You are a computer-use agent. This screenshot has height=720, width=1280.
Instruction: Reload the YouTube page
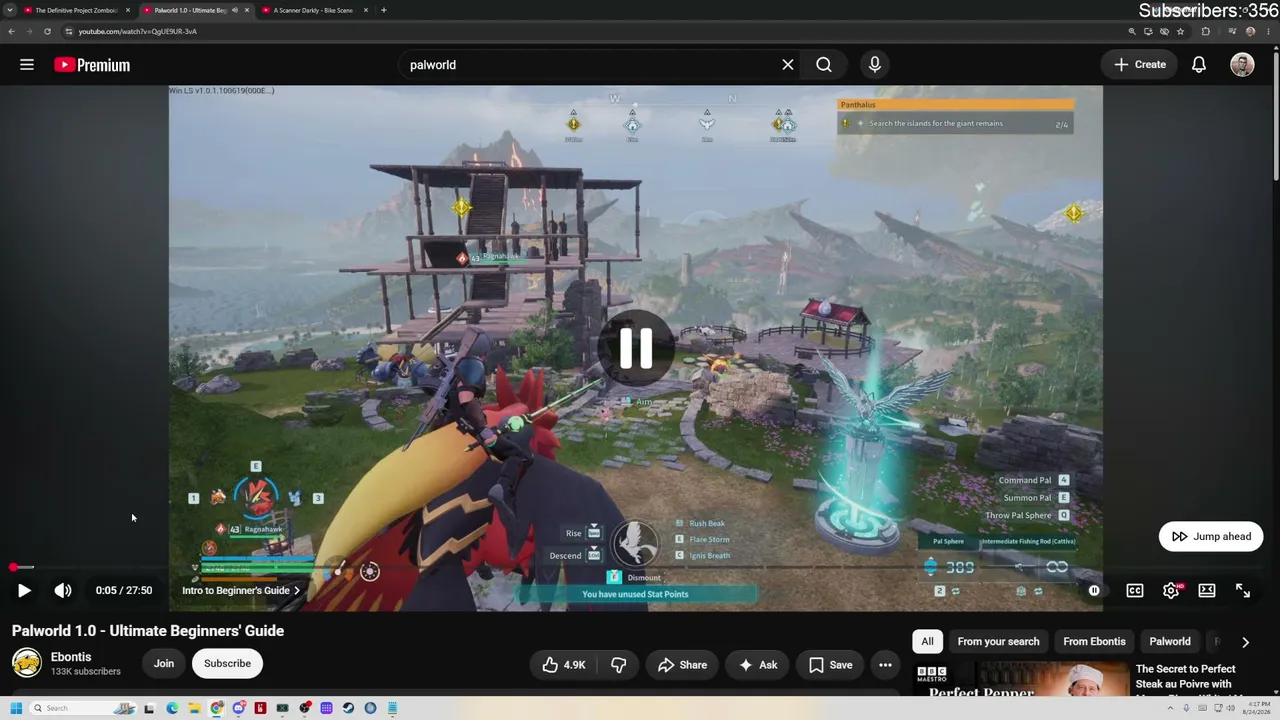tap(47, 31)
